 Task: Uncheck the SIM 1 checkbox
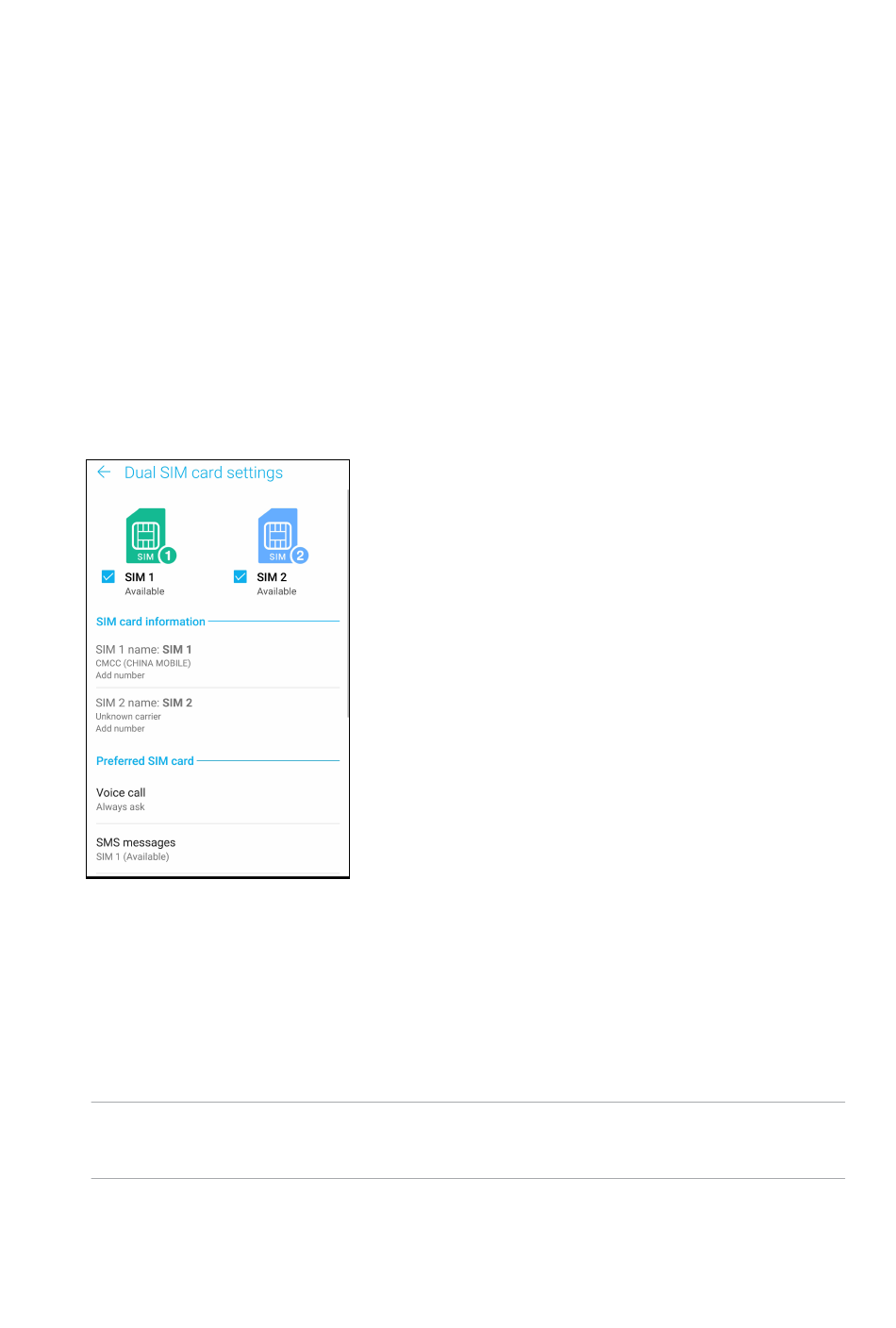tap(108, 576)
